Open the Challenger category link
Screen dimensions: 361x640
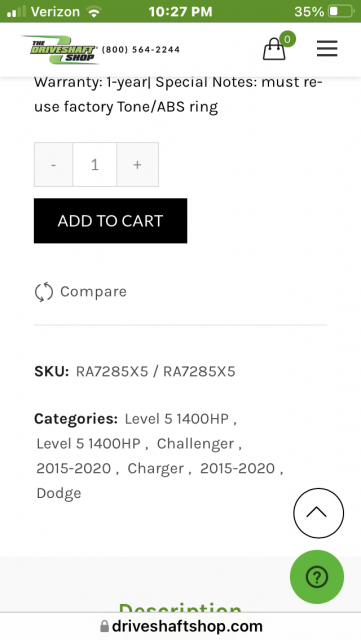pos(195,444)
